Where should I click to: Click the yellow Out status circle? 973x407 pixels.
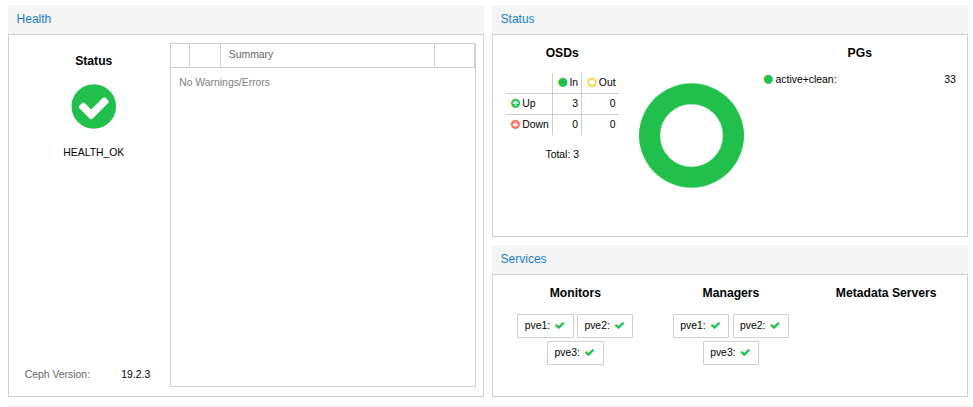591,82
